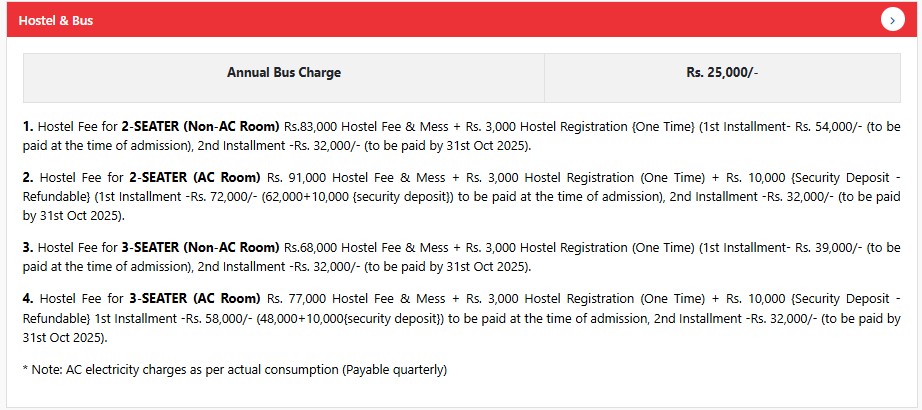The height and width of the screenshot is (410, 922).
Task: Expand the Hostel & Bus chevron arrow
Action: [893, 20]
